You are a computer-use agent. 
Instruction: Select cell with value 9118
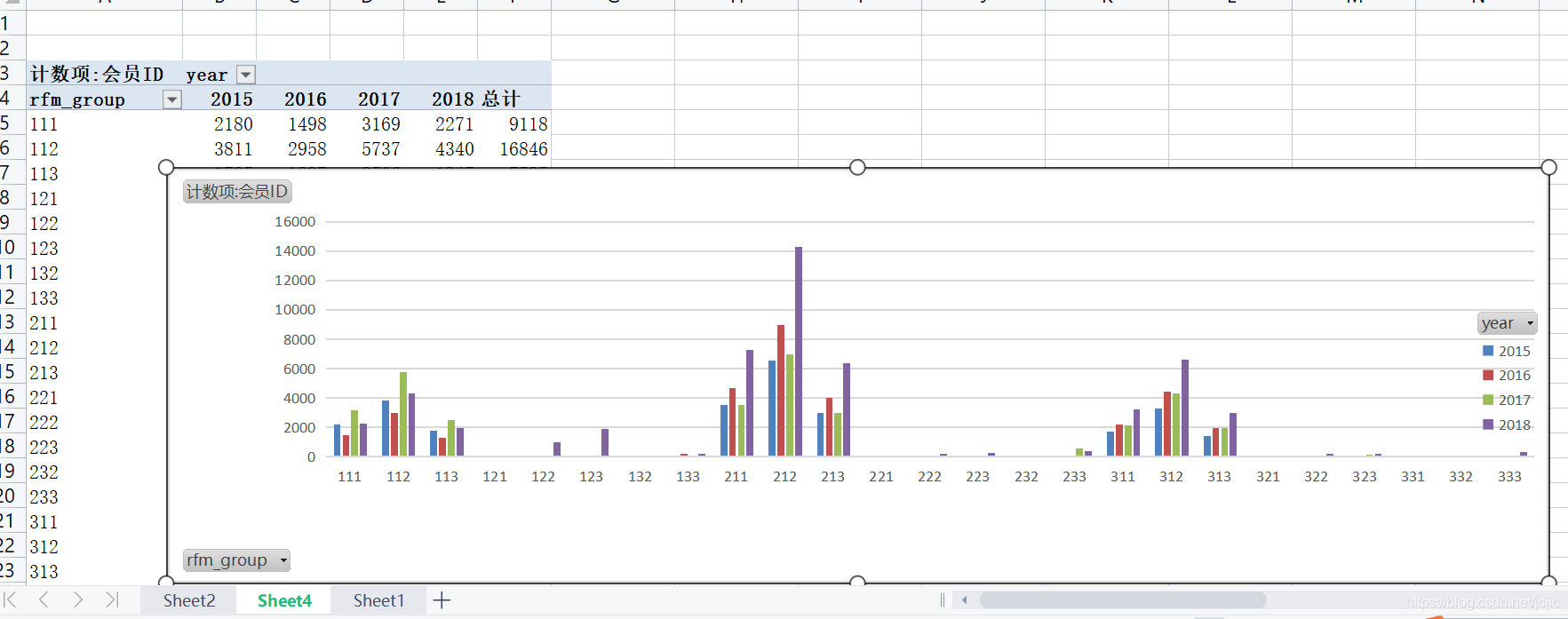click(x=514, y=124)
